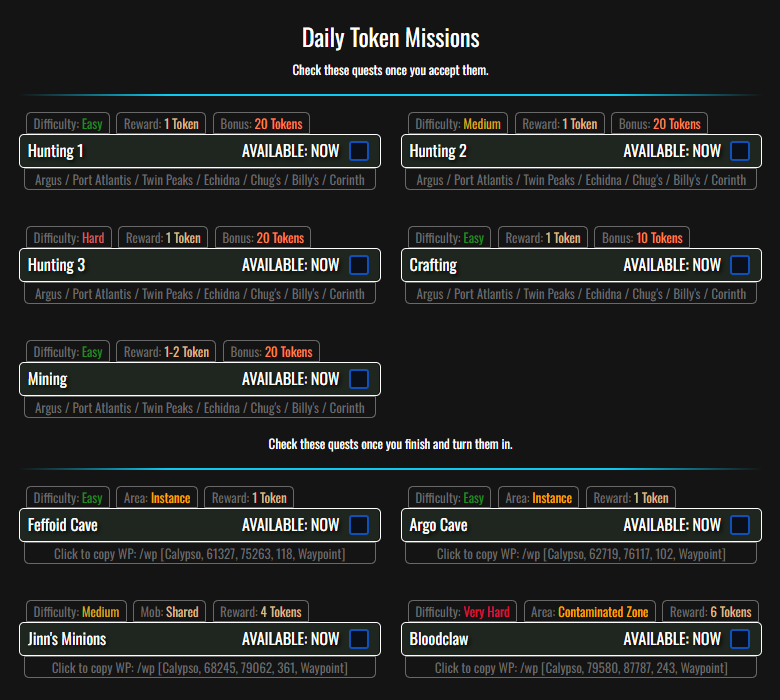This screenshot has width=780, height=700.
Task: Copy the Argo Cave waypoint command
Action: (581, 554)
